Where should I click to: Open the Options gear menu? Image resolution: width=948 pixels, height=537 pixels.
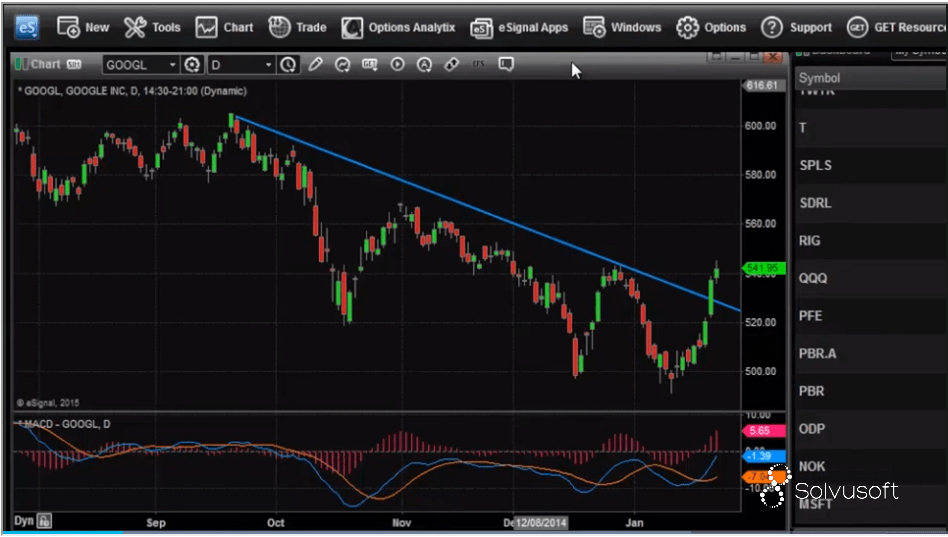point(711,27)
